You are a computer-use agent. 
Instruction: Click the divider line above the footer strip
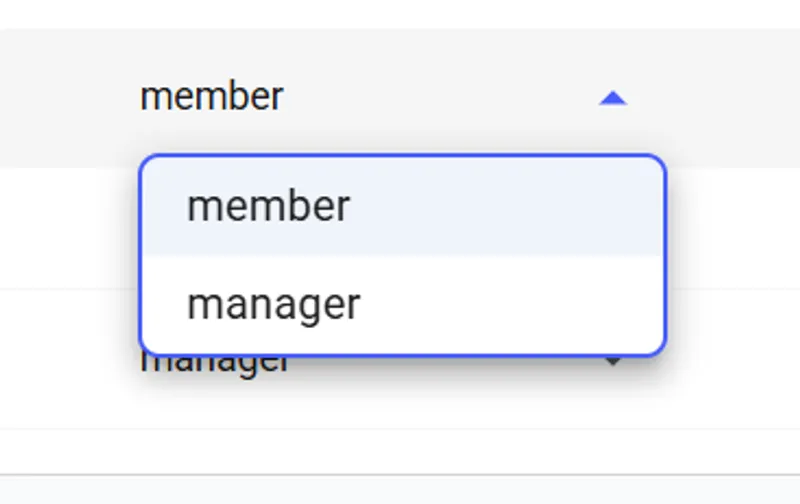pyautogui.click(x=400, y=475)
